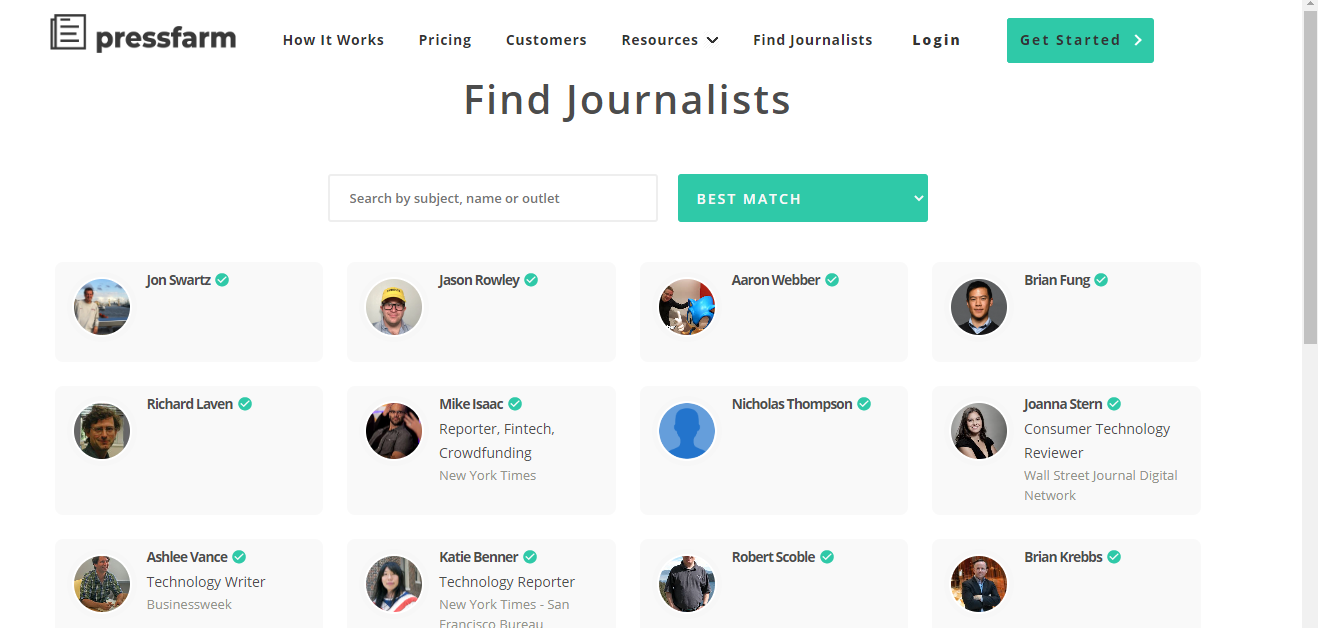Open Mike Isaac's profile photo
The width and height of the screenshot is (1318, 628).
pos(394,431)
